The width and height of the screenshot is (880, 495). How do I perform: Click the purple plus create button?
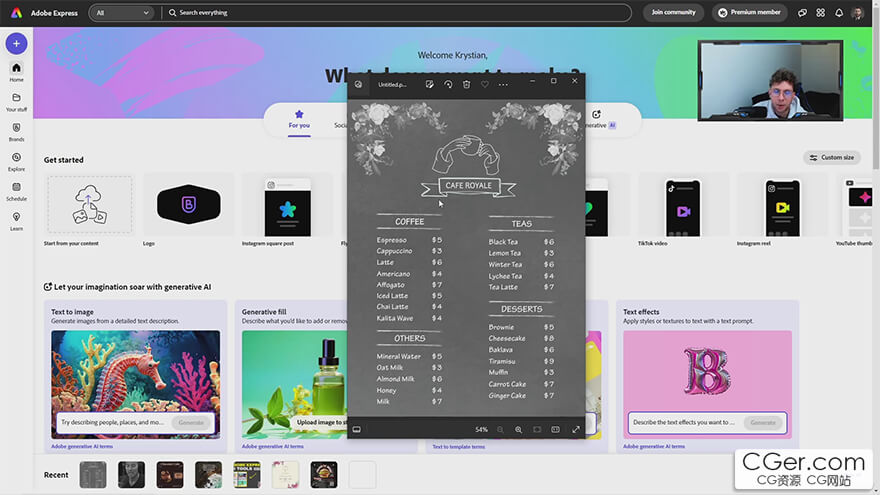coord(16,43)
